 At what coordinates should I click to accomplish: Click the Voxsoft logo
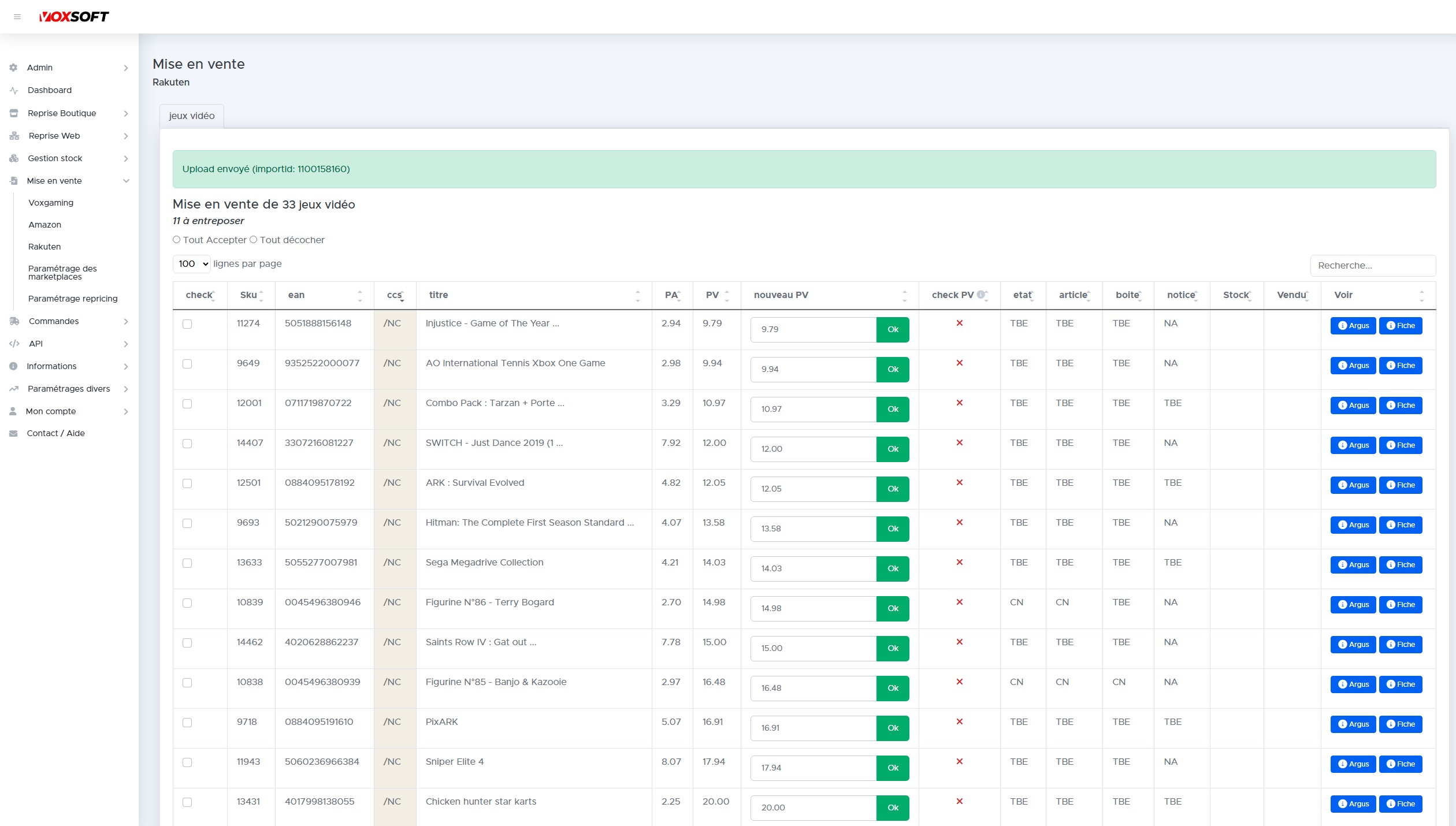point(74,17)
